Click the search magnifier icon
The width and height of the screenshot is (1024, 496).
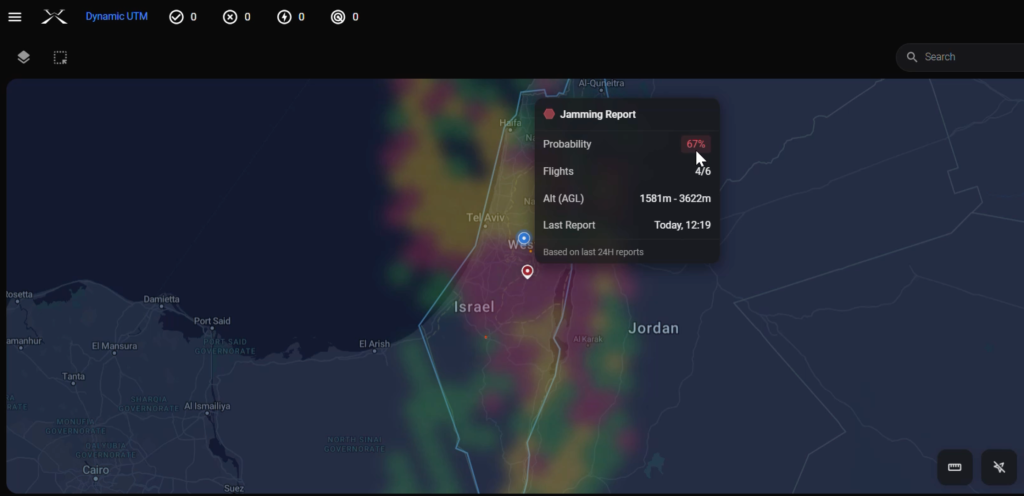coord(912,57)
